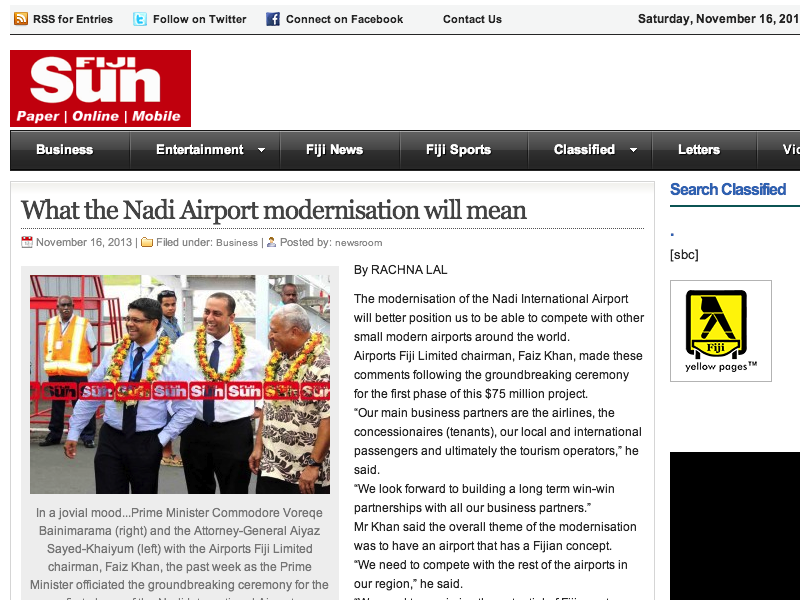The height and width of the screenshot is (600, 800).
Task: Click the folder icon before Filed under
Action: pyautogui.click(x=147, y=242)
